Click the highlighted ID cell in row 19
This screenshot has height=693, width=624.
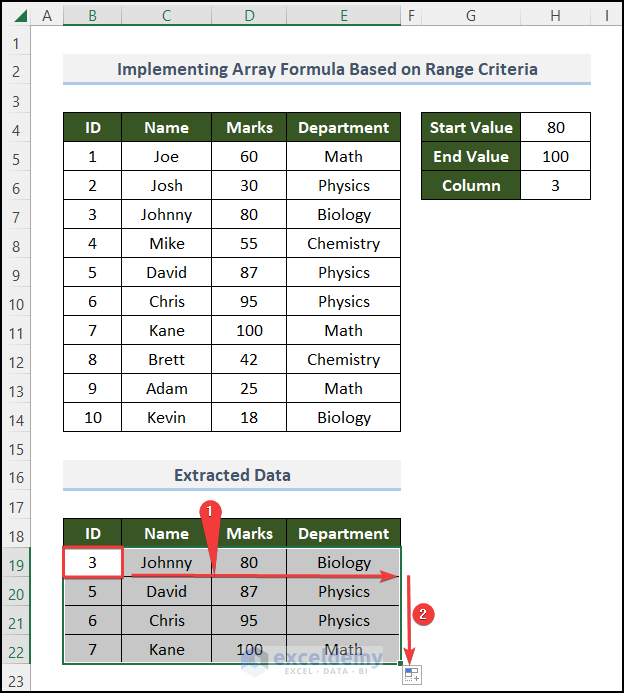[92, 563]
